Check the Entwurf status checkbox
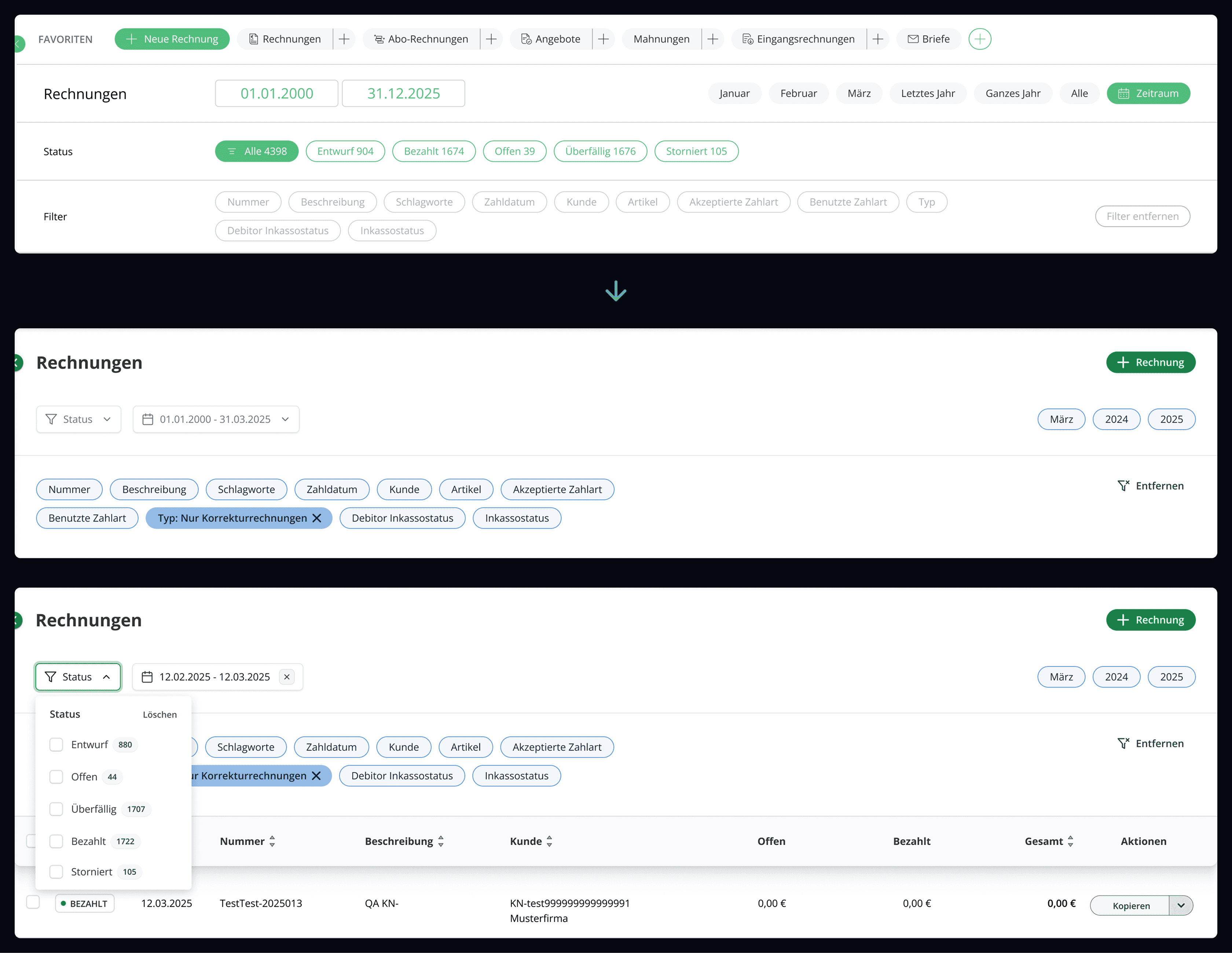 [56, 745]
